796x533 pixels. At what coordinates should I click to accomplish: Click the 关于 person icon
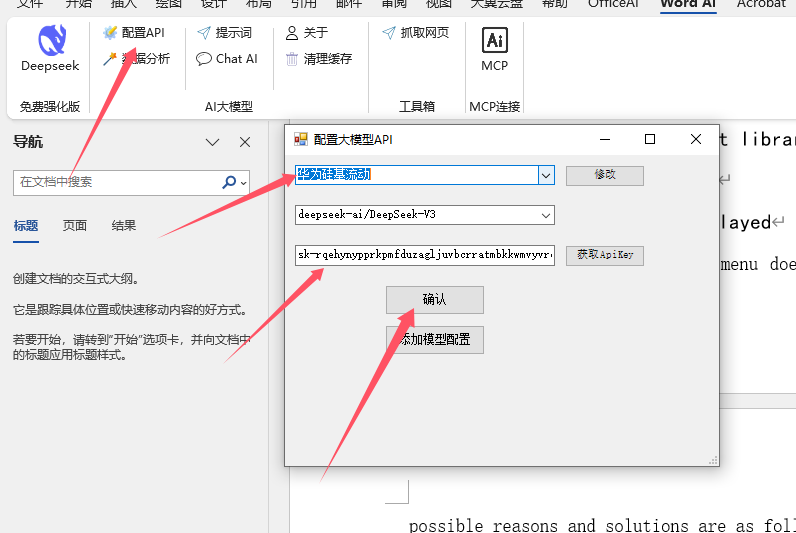[x=292, y=33]
